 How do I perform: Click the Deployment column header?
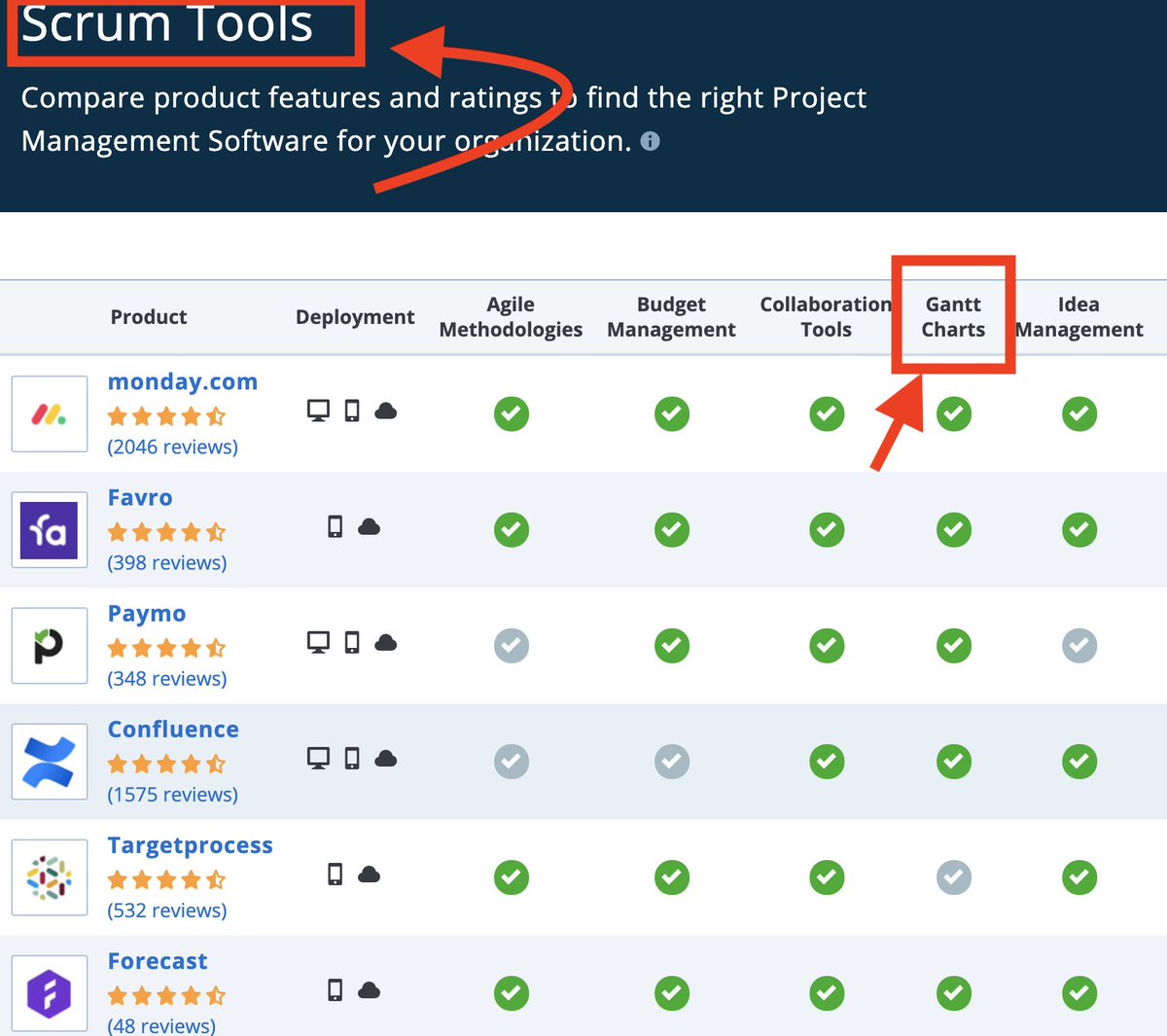355,317
